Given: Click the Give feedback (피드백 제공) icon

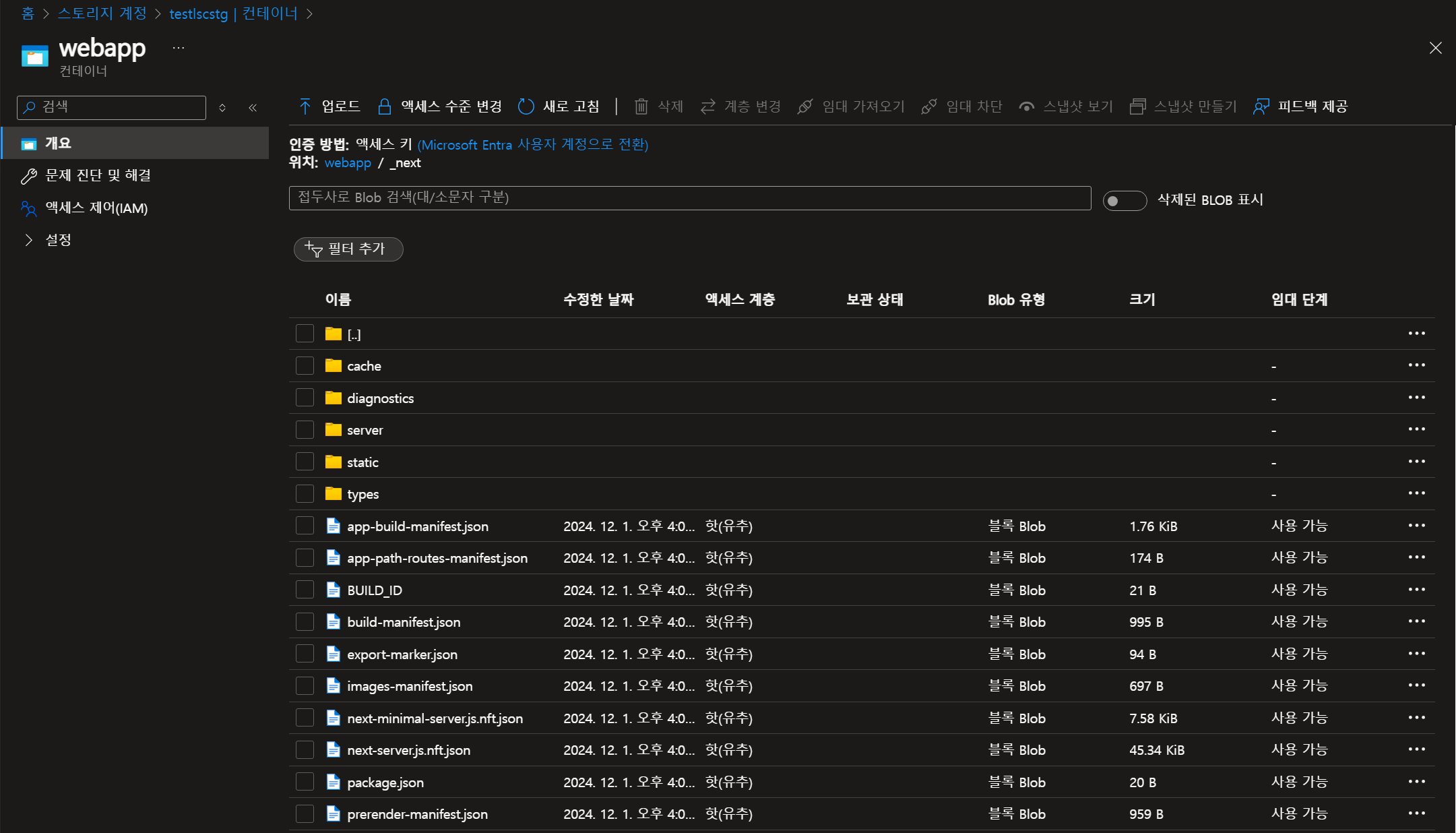Looking at the screenshot, I should (x=1261, y=106).
